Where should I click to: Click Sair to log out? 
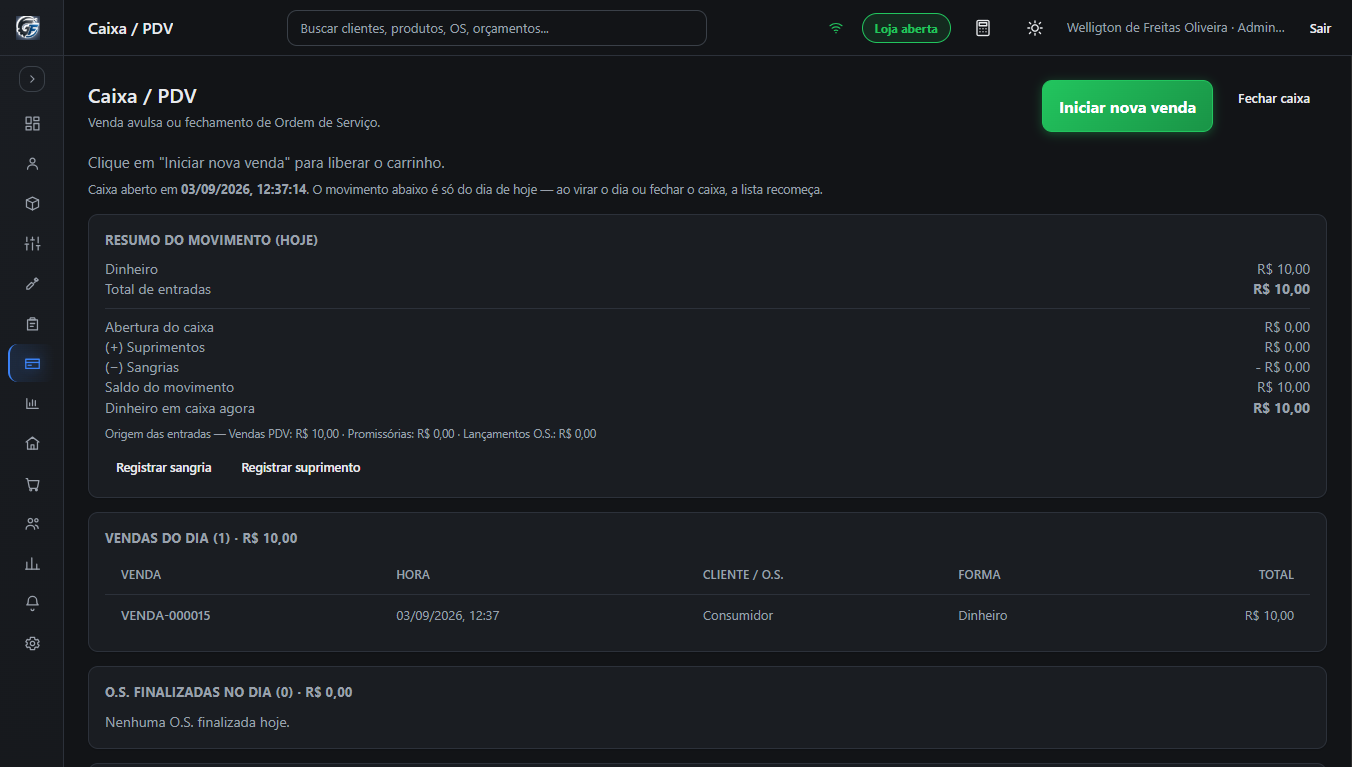[x=1320, y=28]
